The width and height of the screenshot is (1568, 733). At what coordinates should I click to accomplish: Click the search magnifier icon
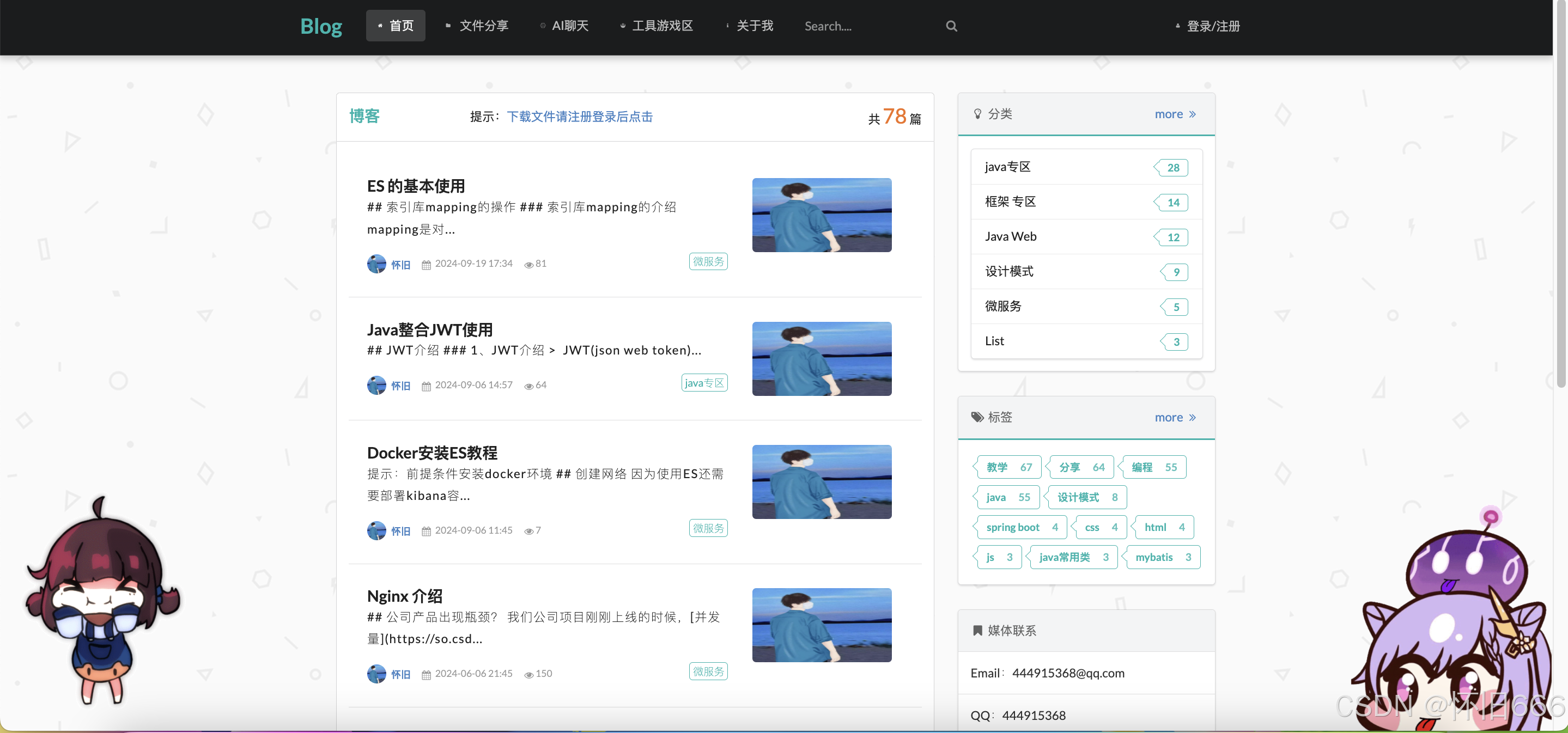pyautogui.click(x=951, y=26)
